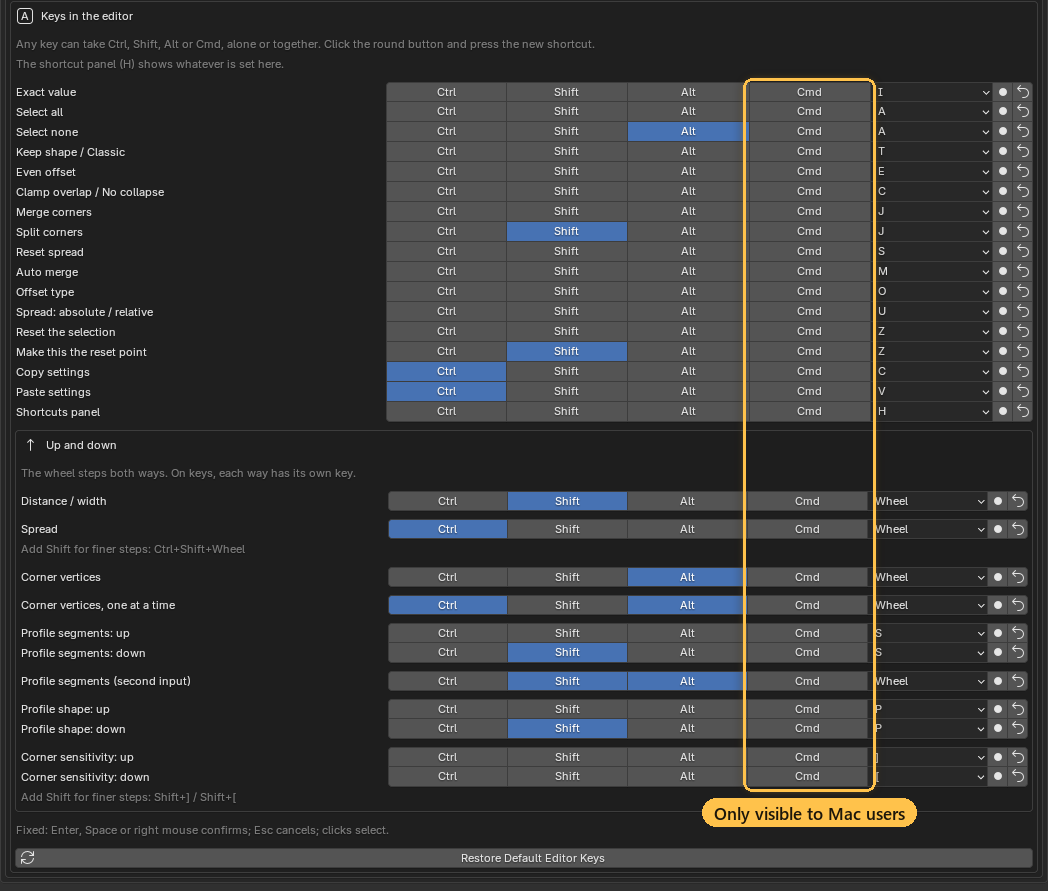Screen dimensions: 1048x891
Task: Click Restore Default Editor Keys button
Action: point(524,858)
